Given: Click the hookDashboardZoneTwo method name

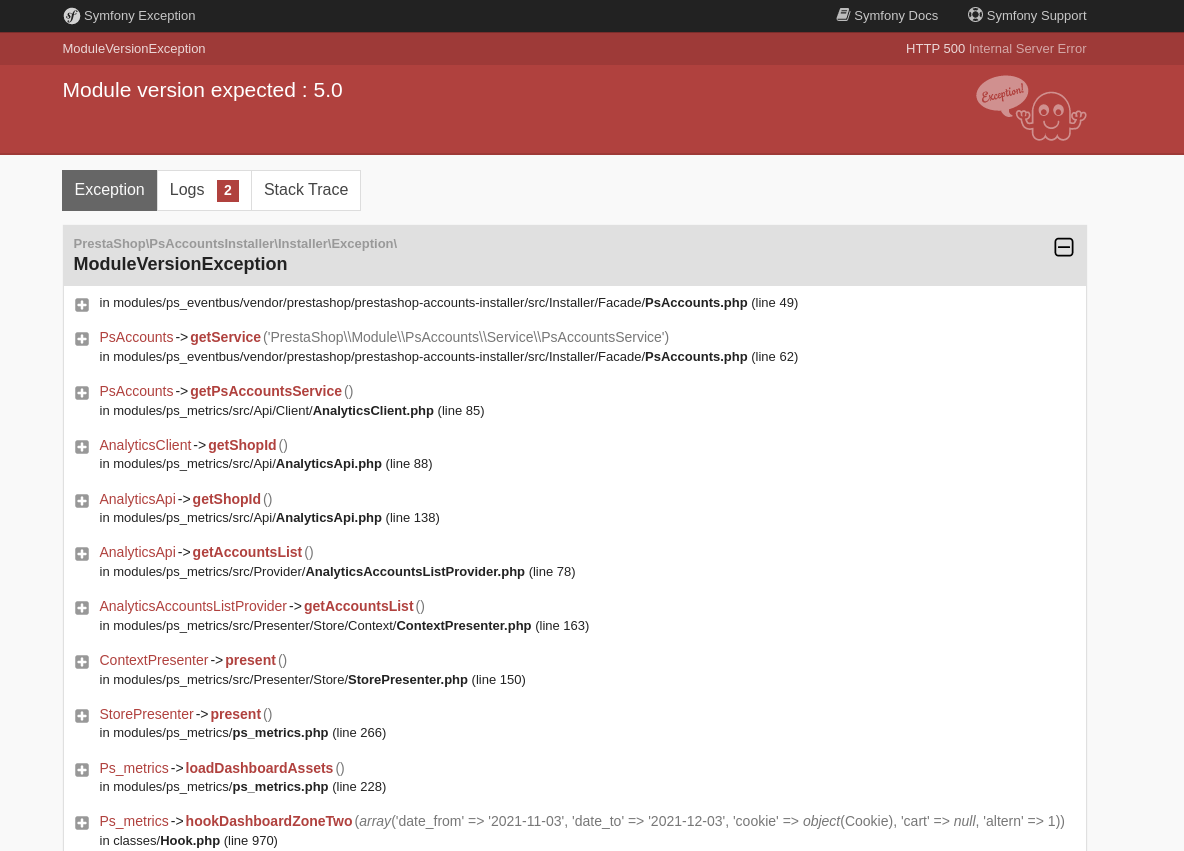Looking at the screenshot, I should (x=269, y=822).
